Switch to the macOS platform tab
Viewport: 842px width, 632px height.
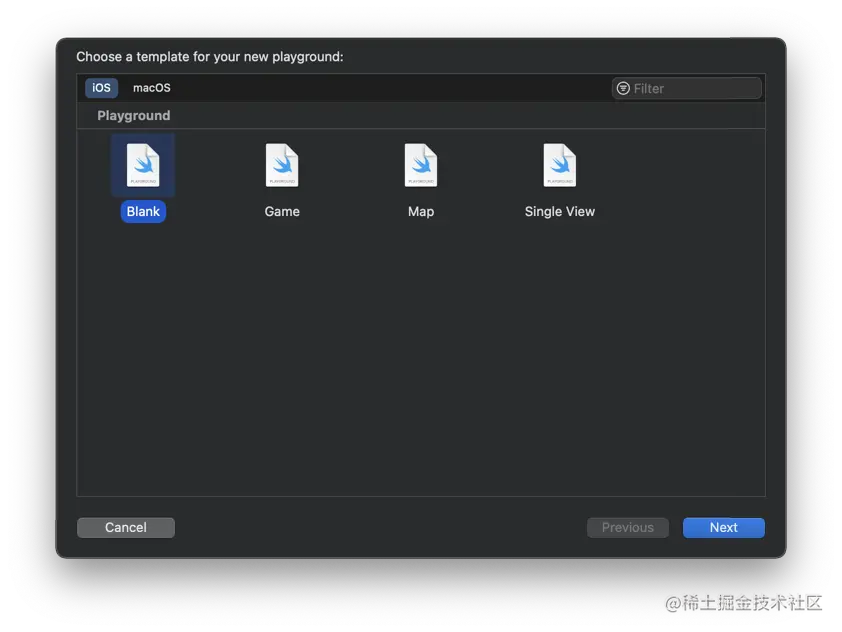151,88
